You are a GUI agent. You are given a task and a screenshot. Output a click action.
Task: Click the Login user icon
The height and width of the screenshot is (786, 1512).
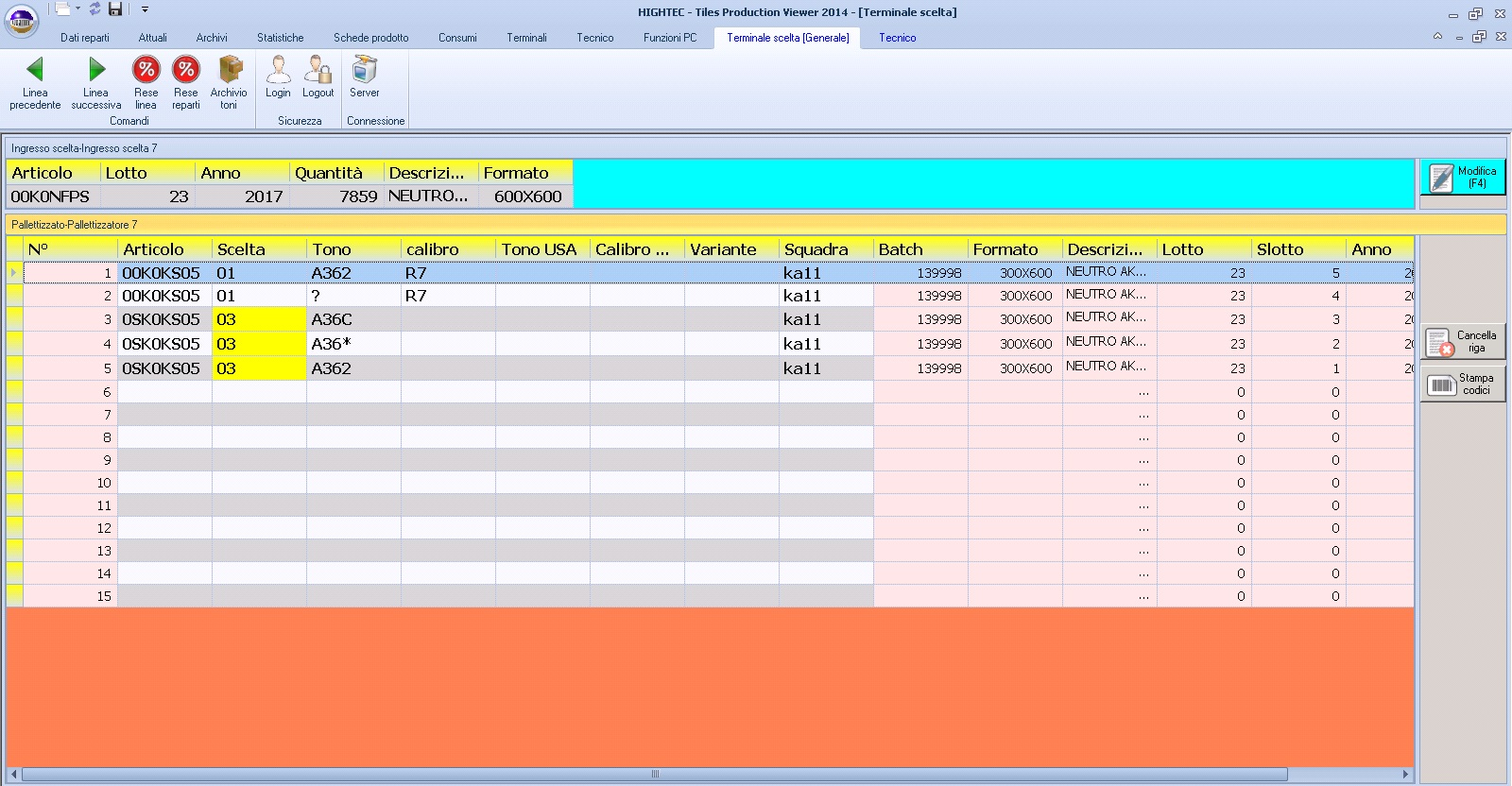278,77
